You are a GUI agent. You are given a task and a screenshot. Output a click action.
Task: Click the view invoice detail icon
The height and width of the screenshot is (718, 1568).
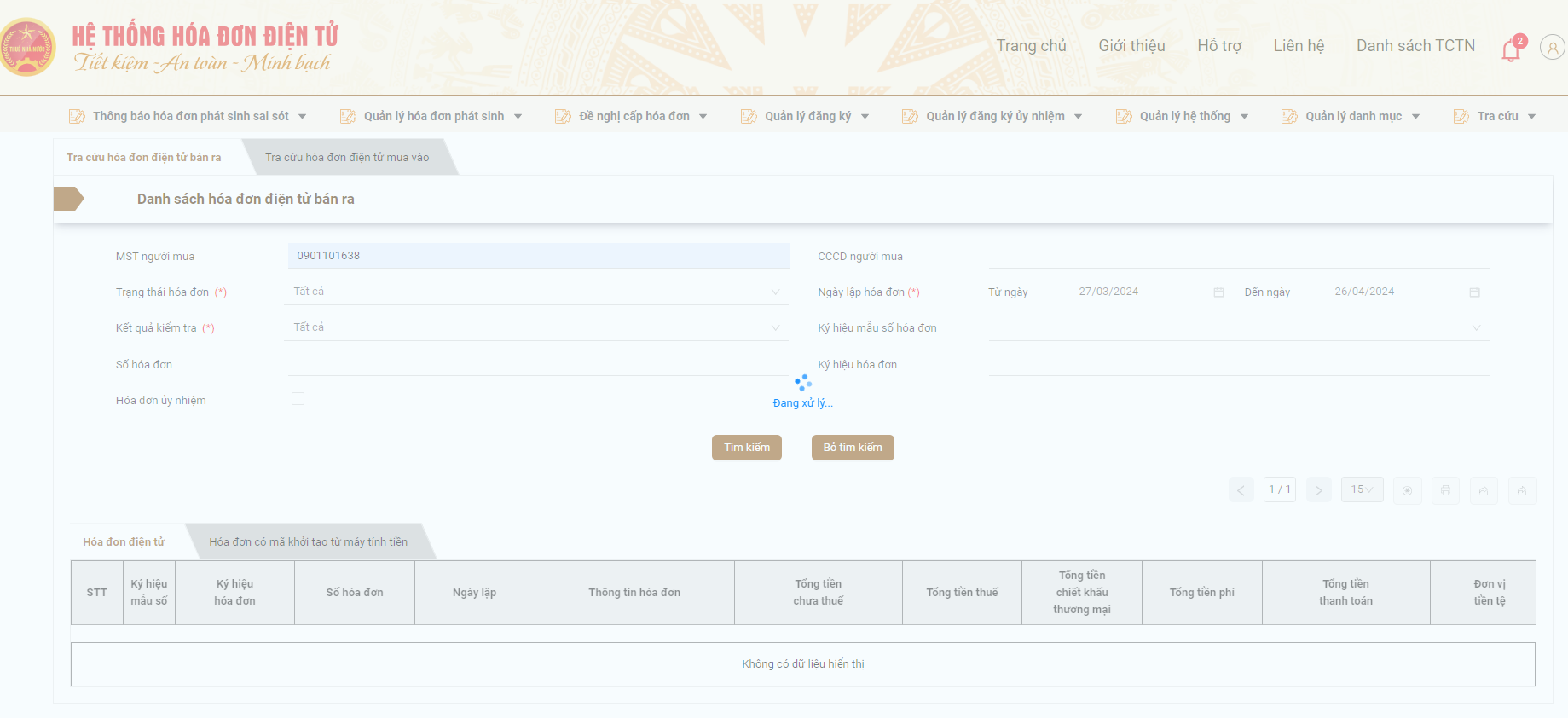tap(1407, 490)
